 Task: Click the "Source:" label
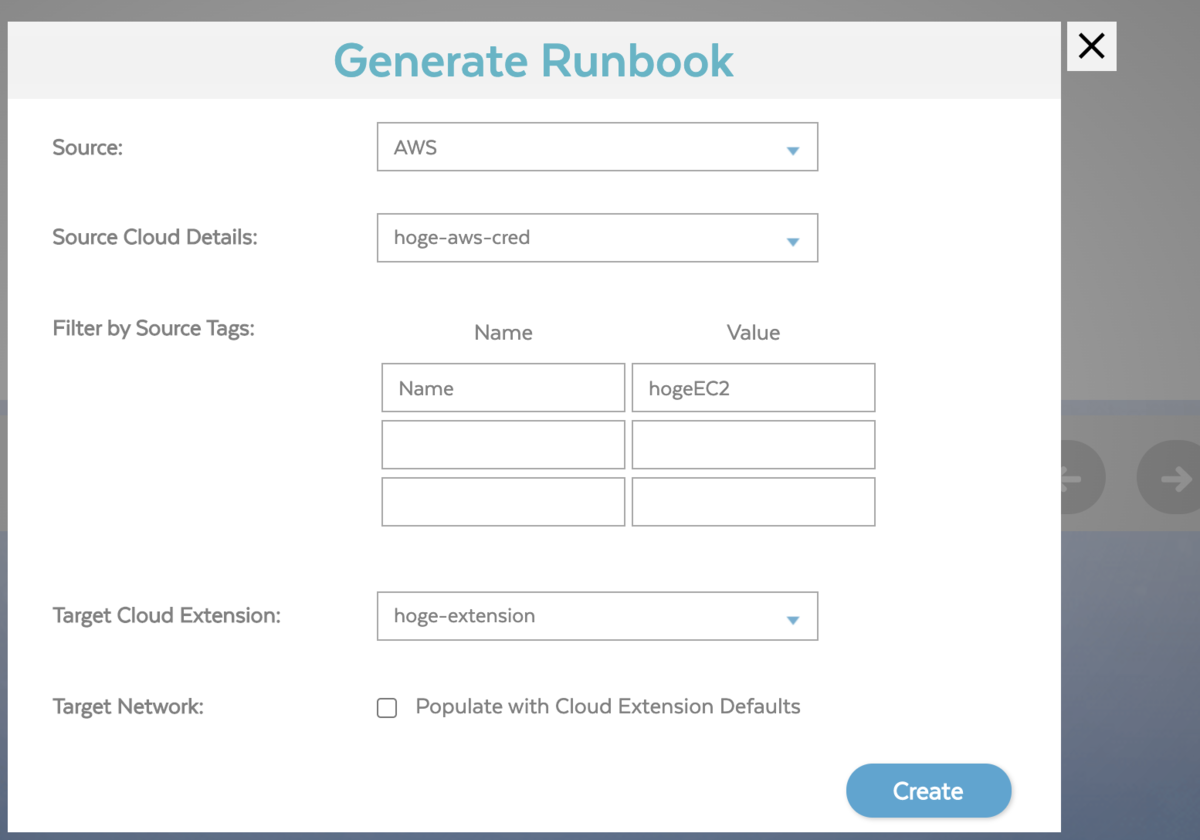coord(87,148)
